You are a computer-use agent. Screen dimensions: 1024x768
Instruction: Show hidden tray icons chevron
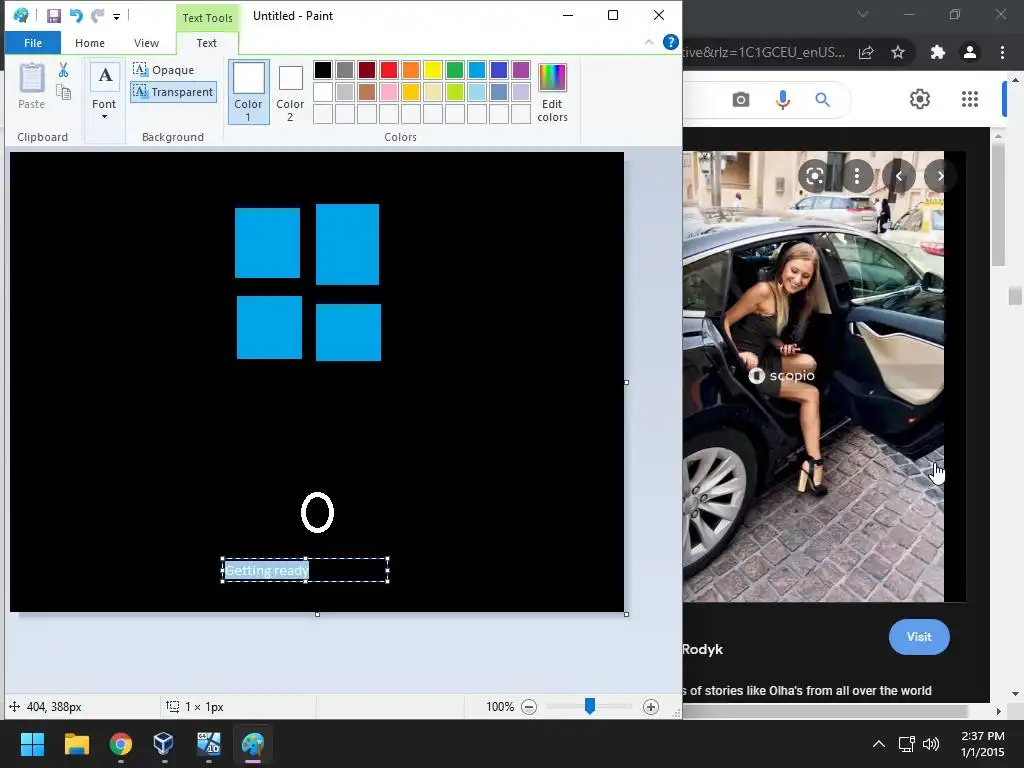coord(879,744)
